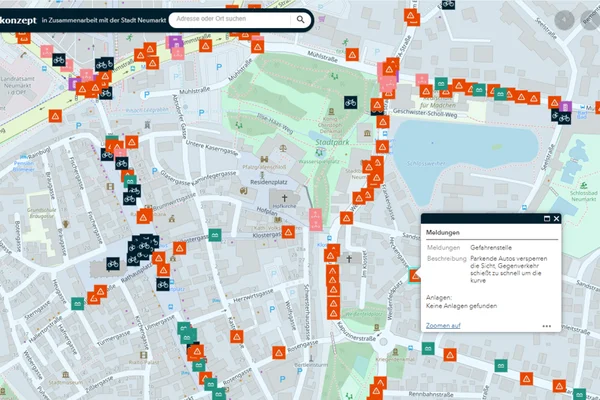The height and width of the screenshot is (400, 600).
Task: Close the Meldungen popup
Action: click(x=557, y=218)
